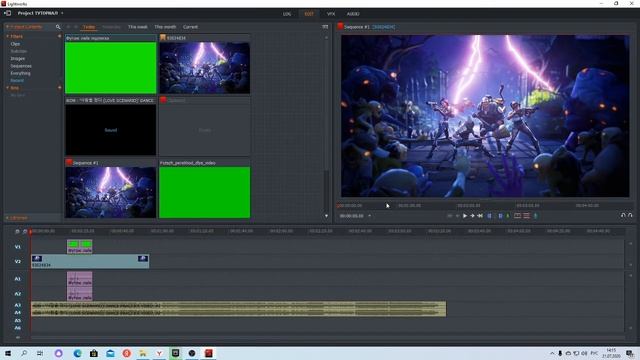
Task: Select the Current filter
Action: point(190,27)
